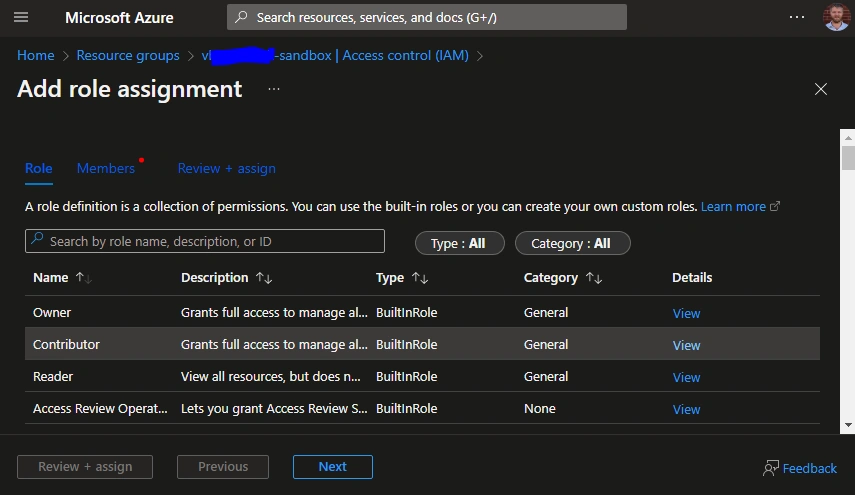Switch to the Role tab
855x495 pixels.
point(39,168)
